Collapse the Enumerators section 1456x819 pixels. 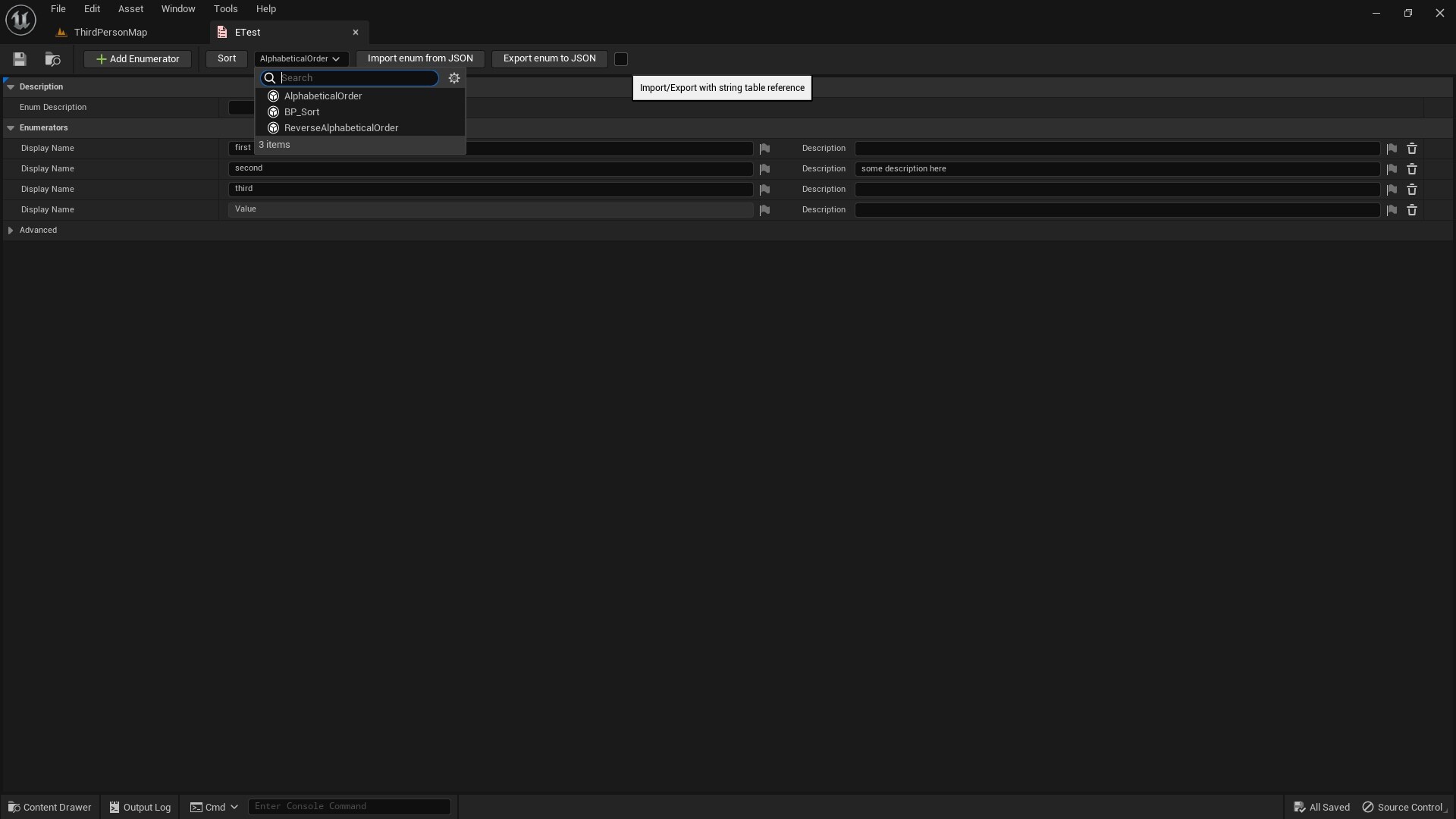coord(11,127)
